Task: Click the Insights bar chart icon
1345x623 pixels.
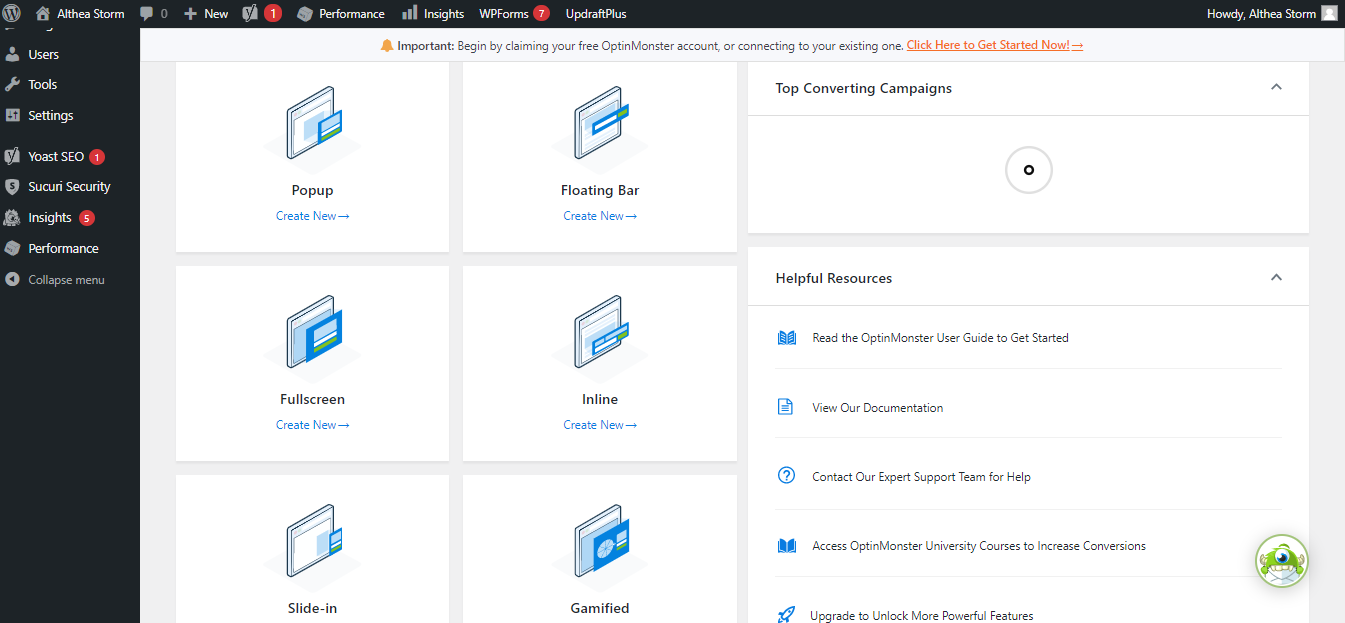Action: pyautogui.click(x=410, y=13)
